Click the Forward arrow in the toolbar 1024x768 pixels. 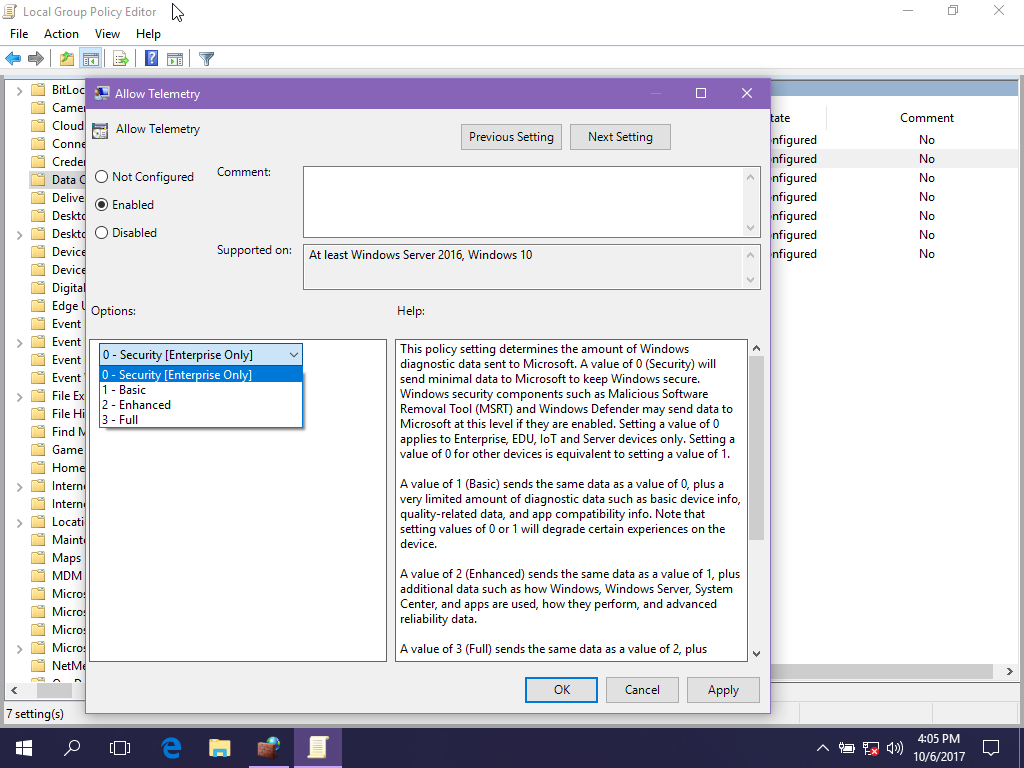[x=36, y=59]
